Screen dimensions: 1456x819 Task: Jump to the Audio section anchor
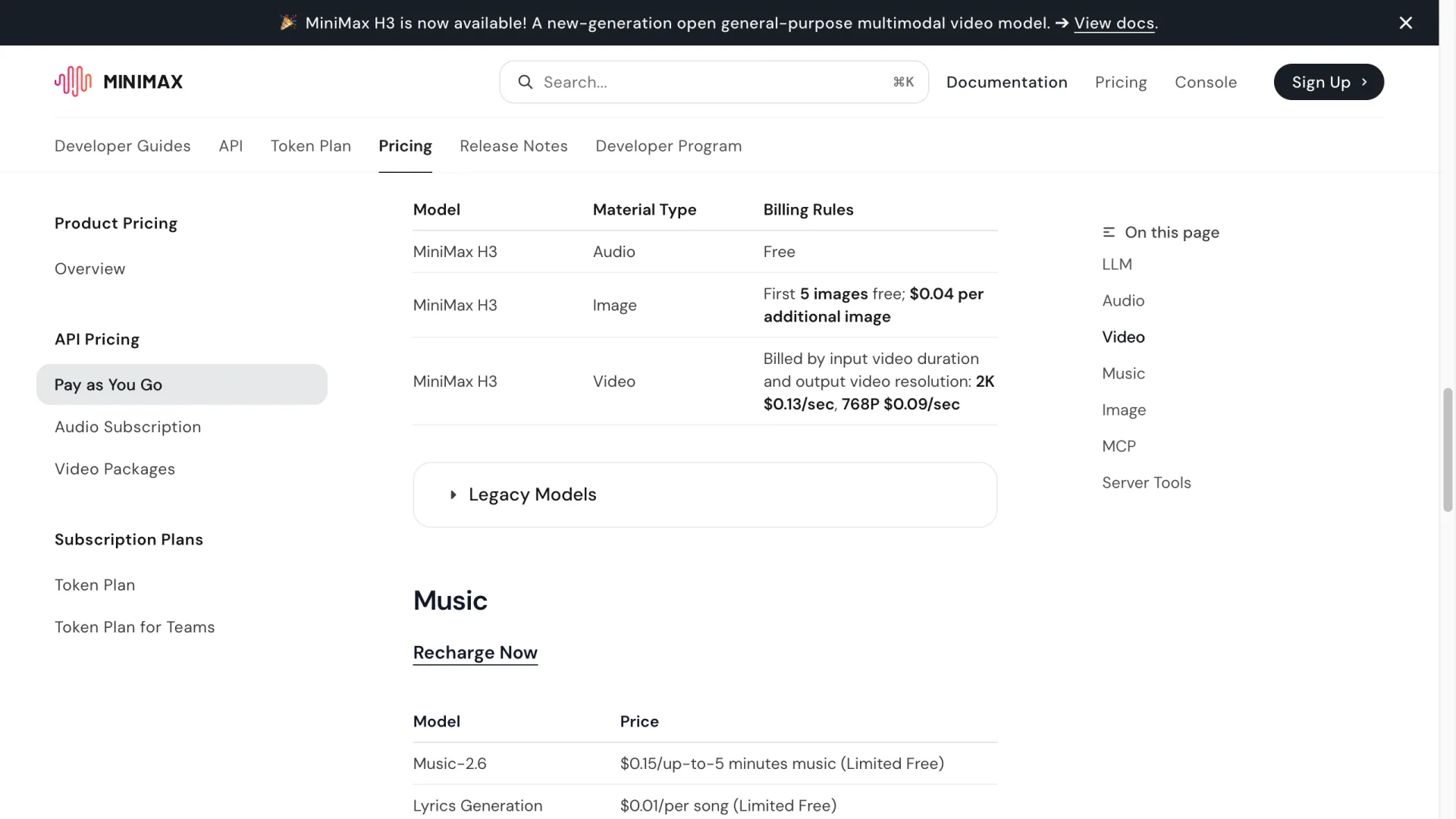1123,300
